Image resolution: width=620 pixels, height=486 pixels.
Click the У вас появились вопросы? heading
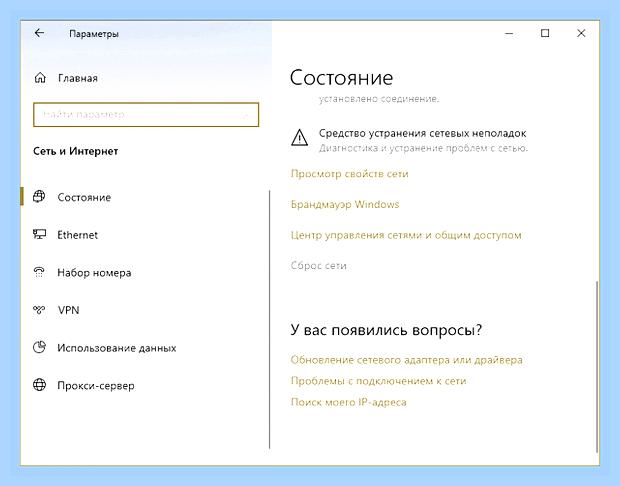point(386,330)
